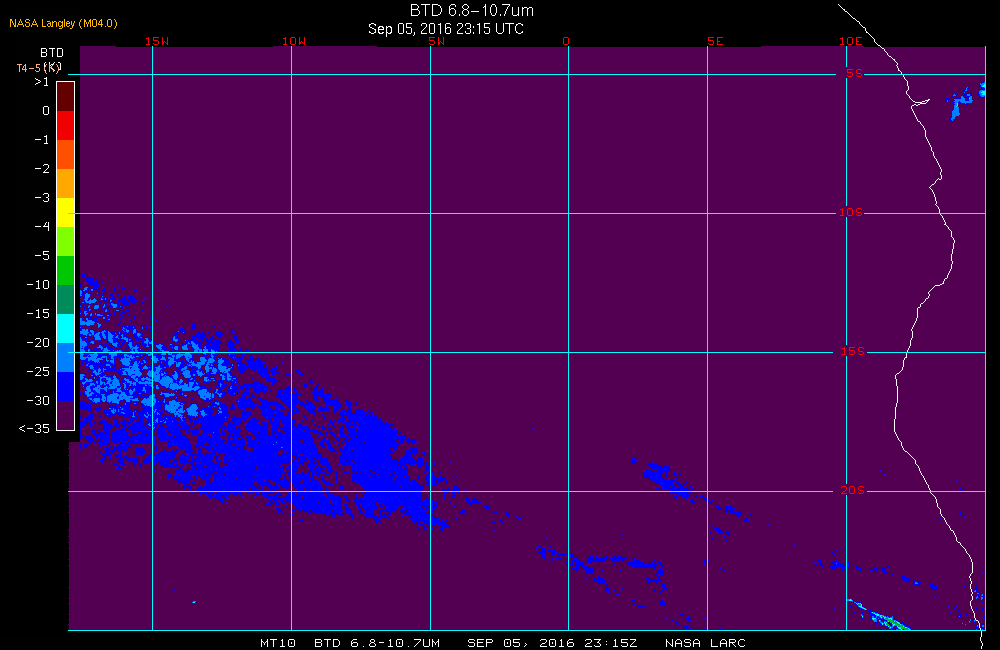The width and height of the screenshot is (1000, 650).
Task: Click the 10W and 20S gridline intersection
Action: [x=291, y=491]
